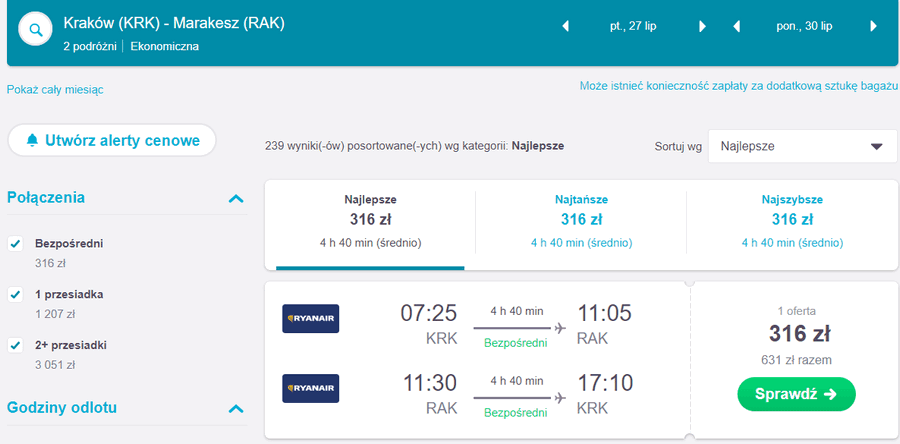900x444 pixels.
Task: Go to next departure date after pt., 27 lip
Action: click(701, 26)
